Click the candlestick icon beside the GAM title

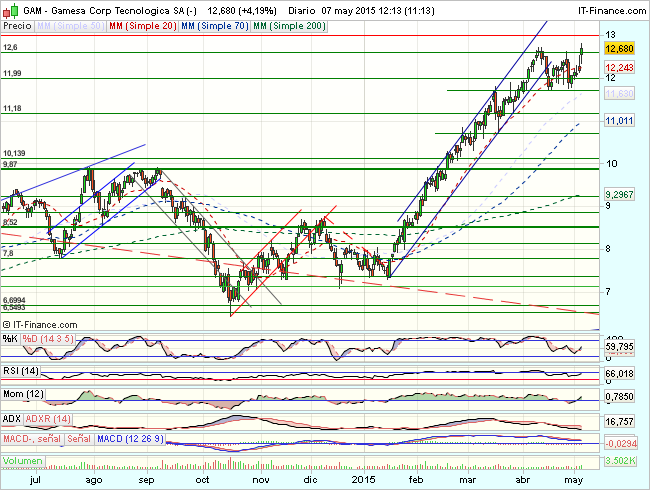pyautogui.click(x=10, y=11)
